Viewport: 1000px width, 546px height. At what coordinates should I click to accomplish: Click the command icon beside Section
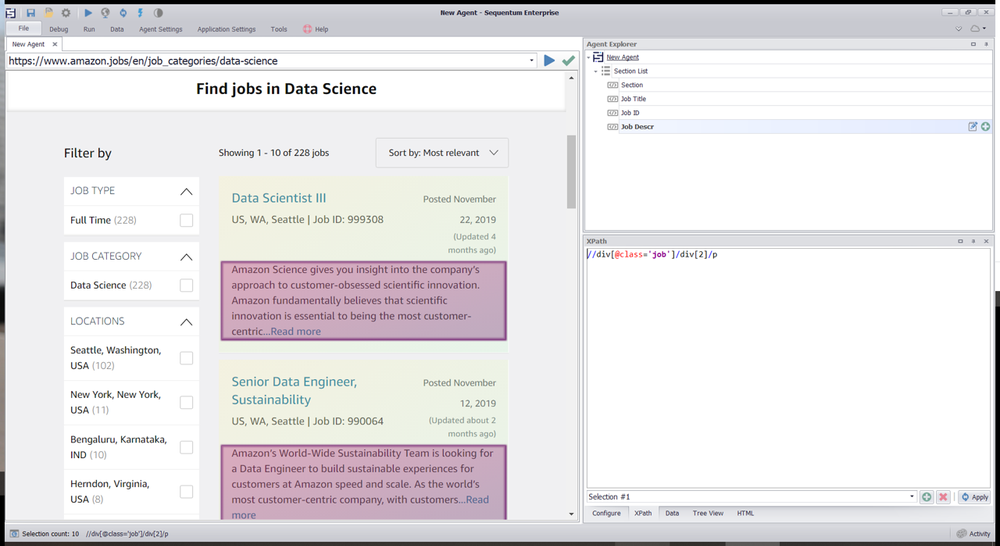(612, 85)
